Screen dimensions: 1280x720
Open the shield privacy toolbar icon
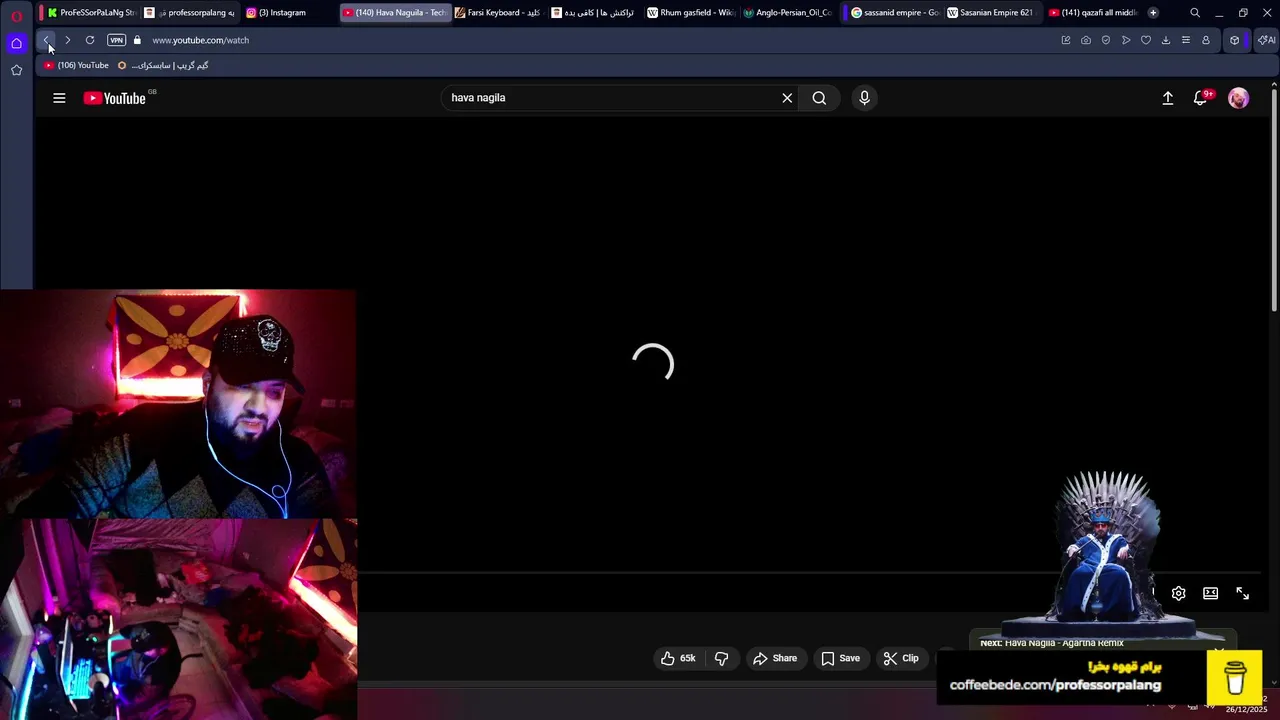coord(1106,40)
